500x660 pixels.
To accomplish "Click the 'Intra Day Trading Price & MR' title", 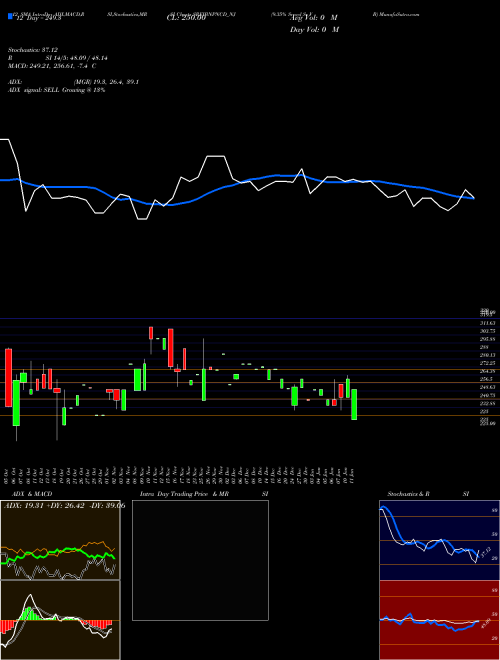I will [184, 494].
